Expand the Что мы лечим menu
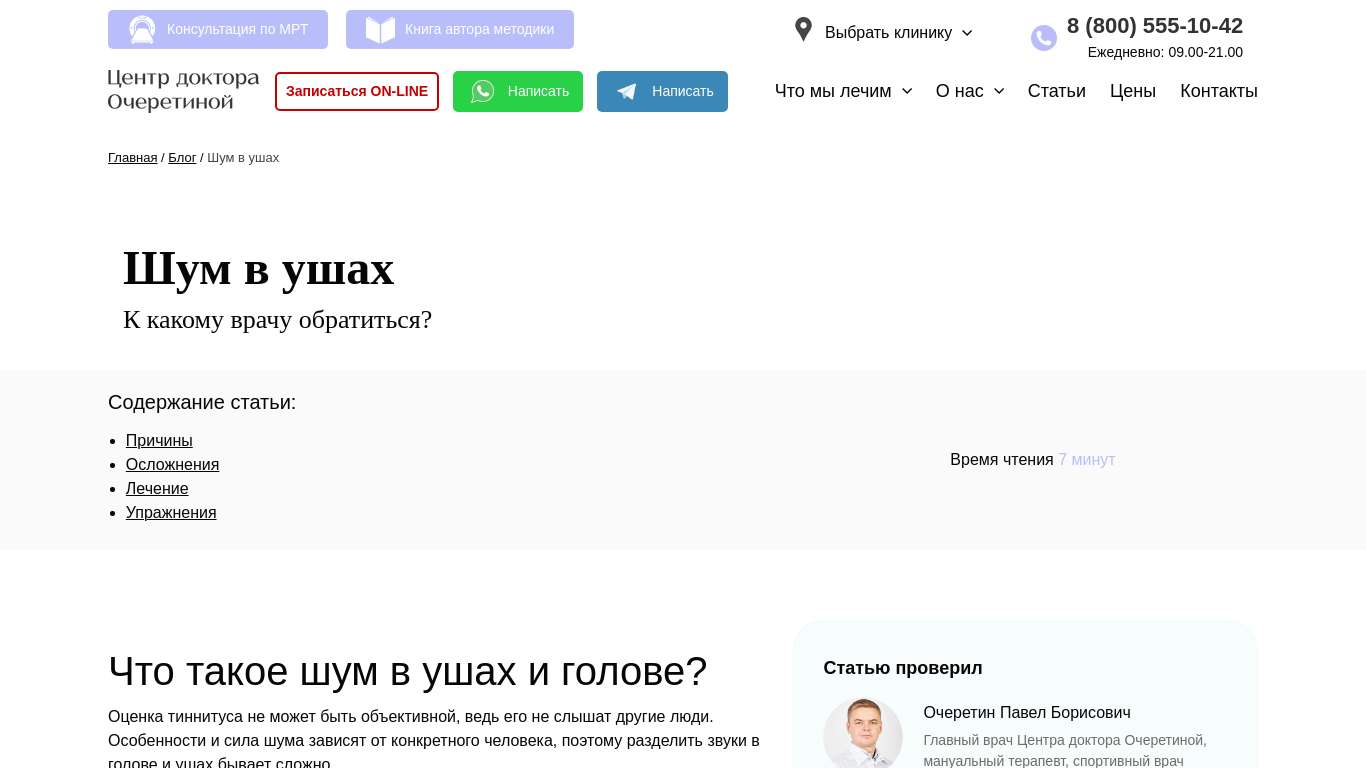This screenshot has height=768, width=1366. click(843, 91)
